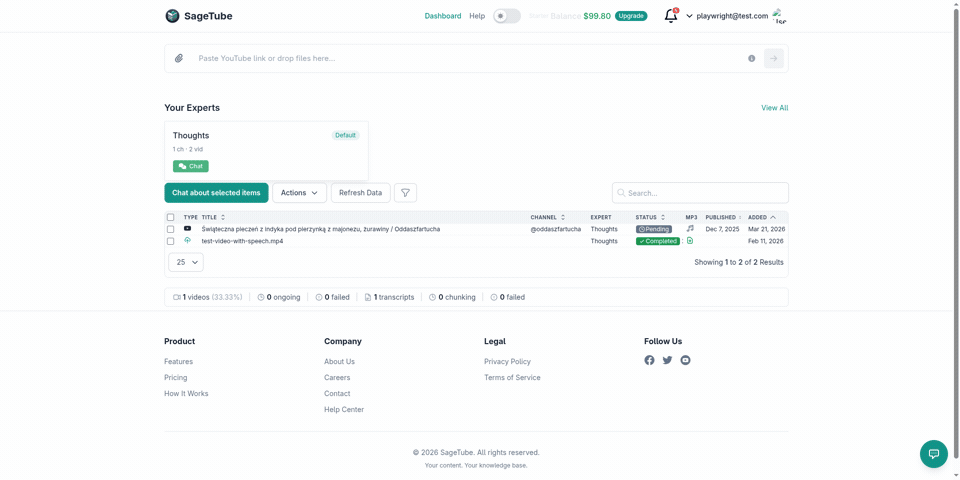Click the user avatar image

pos(779,16)
